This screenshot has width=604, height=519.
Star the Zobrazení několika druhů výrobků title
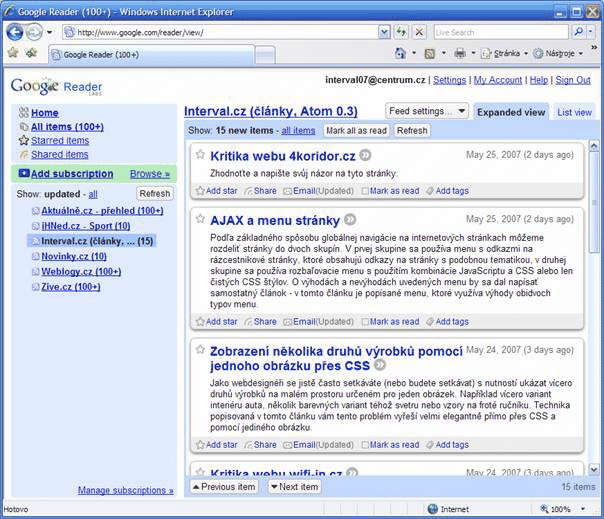[x=200, y=349]
